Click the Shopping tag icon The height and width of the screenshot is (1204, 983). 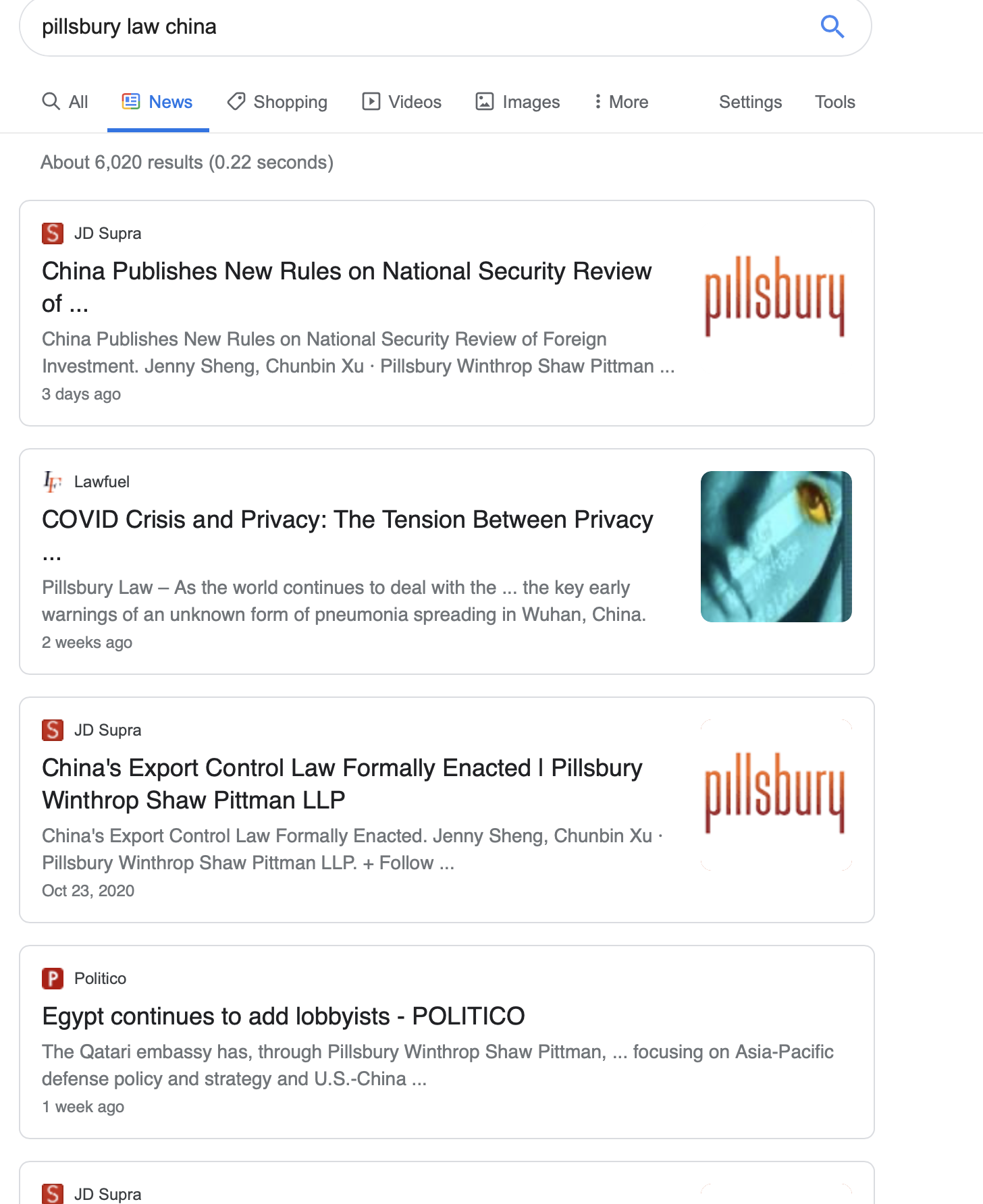pyautogui.click(x=236, y=101)
